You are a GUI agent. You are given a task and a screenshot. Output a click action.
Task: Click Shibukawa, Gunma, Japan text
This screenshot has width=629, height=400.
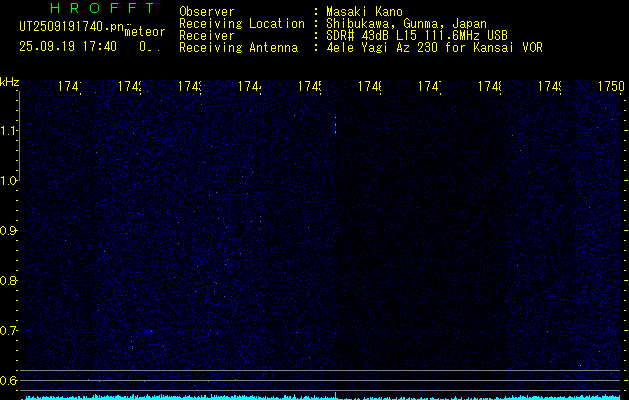pos(406,24)
